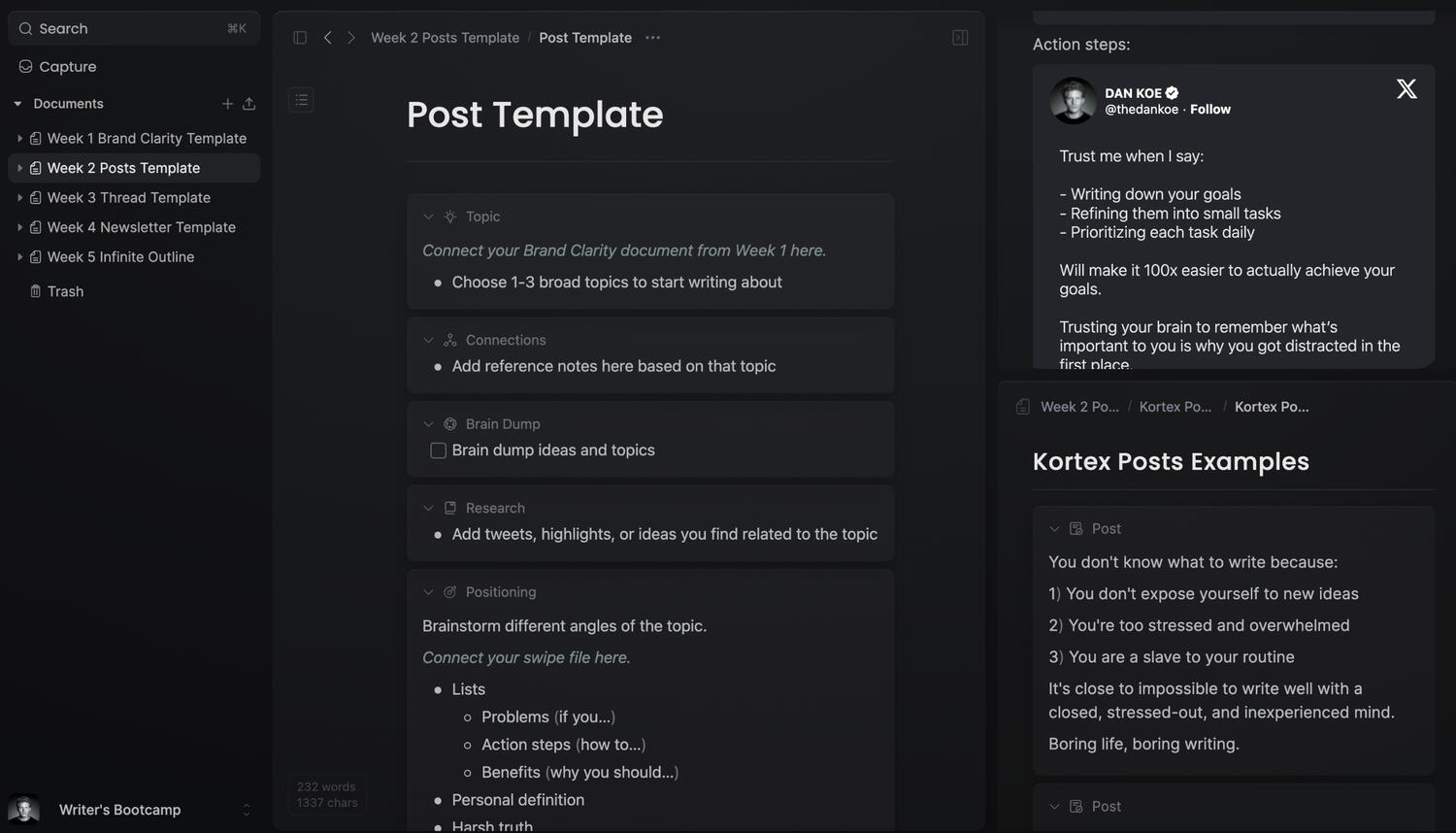1456x833 pixels.
Task: Go back with the left arrow
Action: tap(328, 38)
